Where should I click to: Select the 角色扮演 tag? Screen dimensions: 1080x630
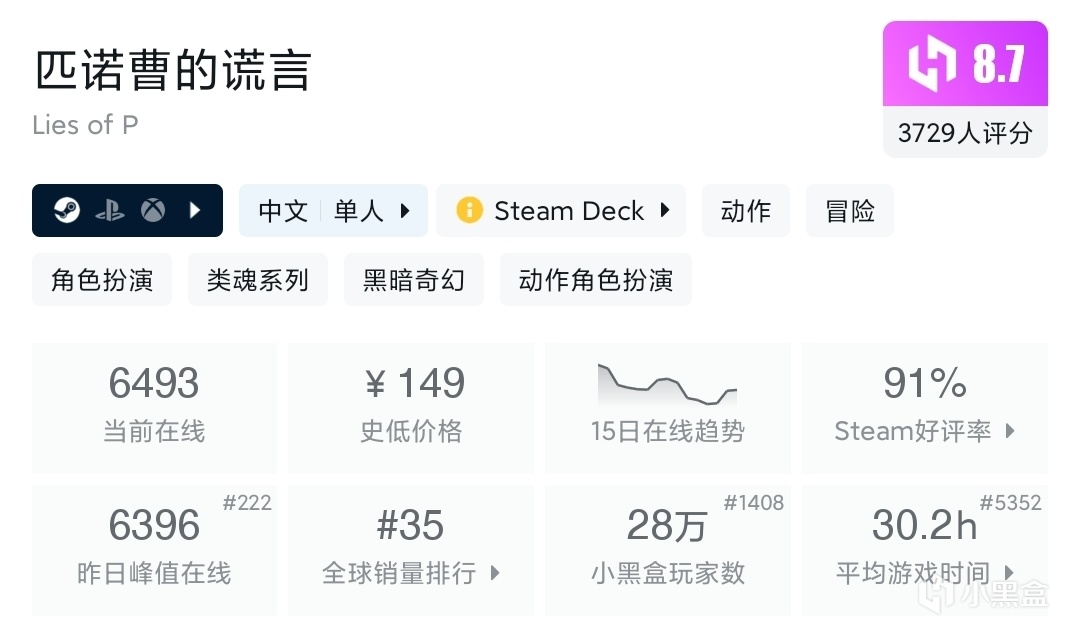pyautogui.click(x=102, y=280)
